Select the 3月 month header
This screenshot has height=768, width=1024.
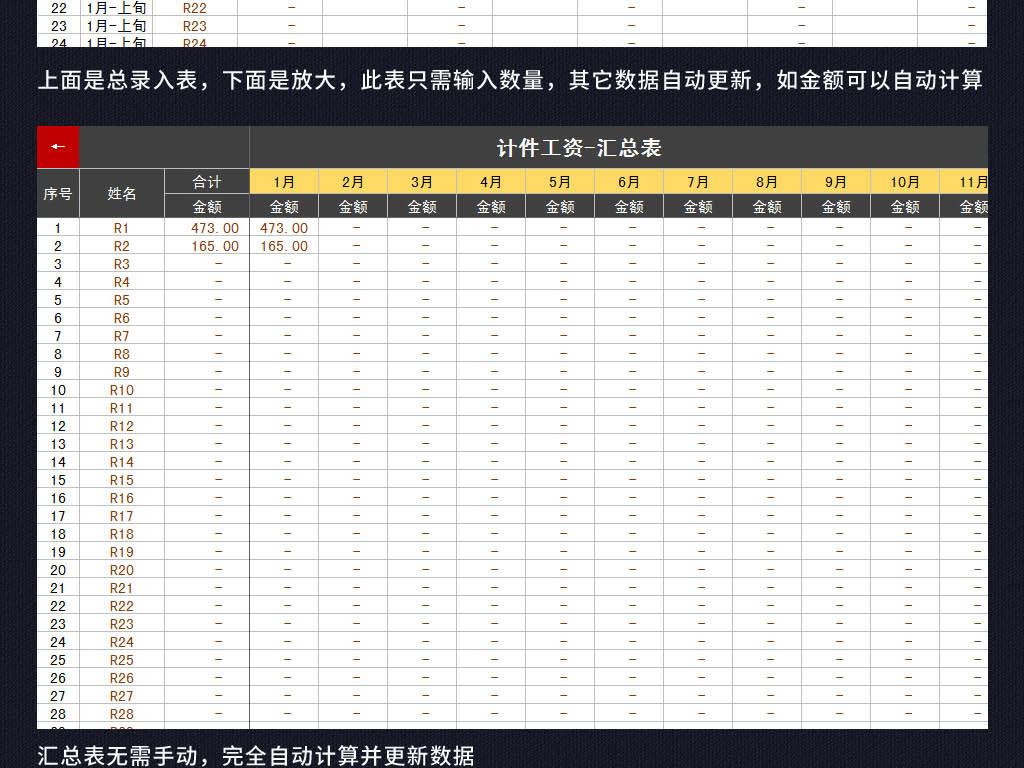point(422,182)
